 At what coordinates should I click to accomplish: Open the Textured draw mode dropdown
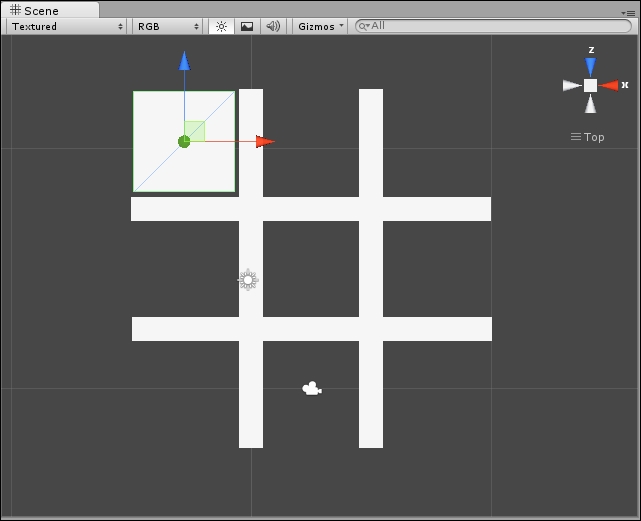click(67, 27)
